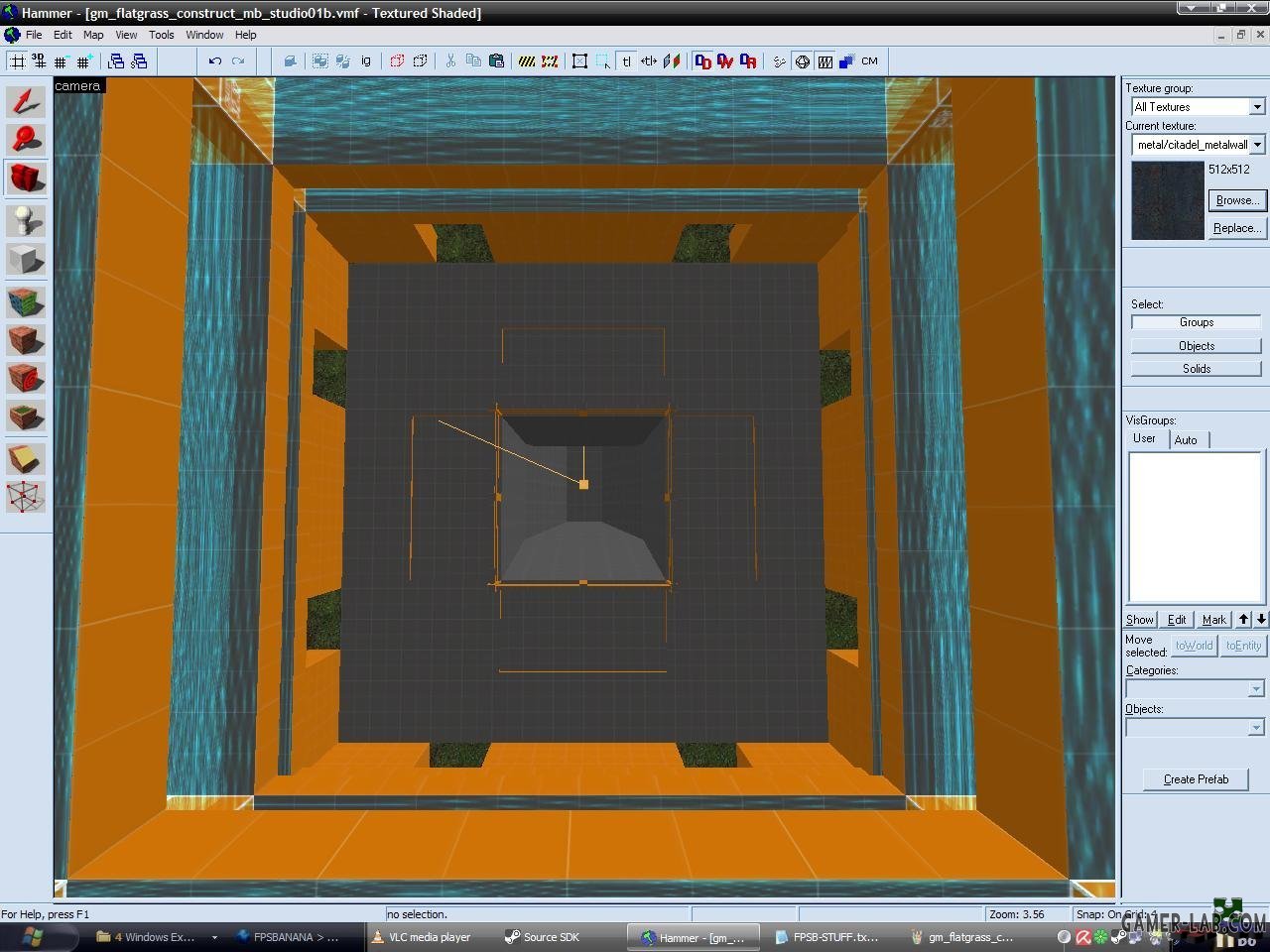The width and height of the screenshot is (1270, 952).
Task: Click the Hide Unselected Objects icon
Action: click(420, 61)
